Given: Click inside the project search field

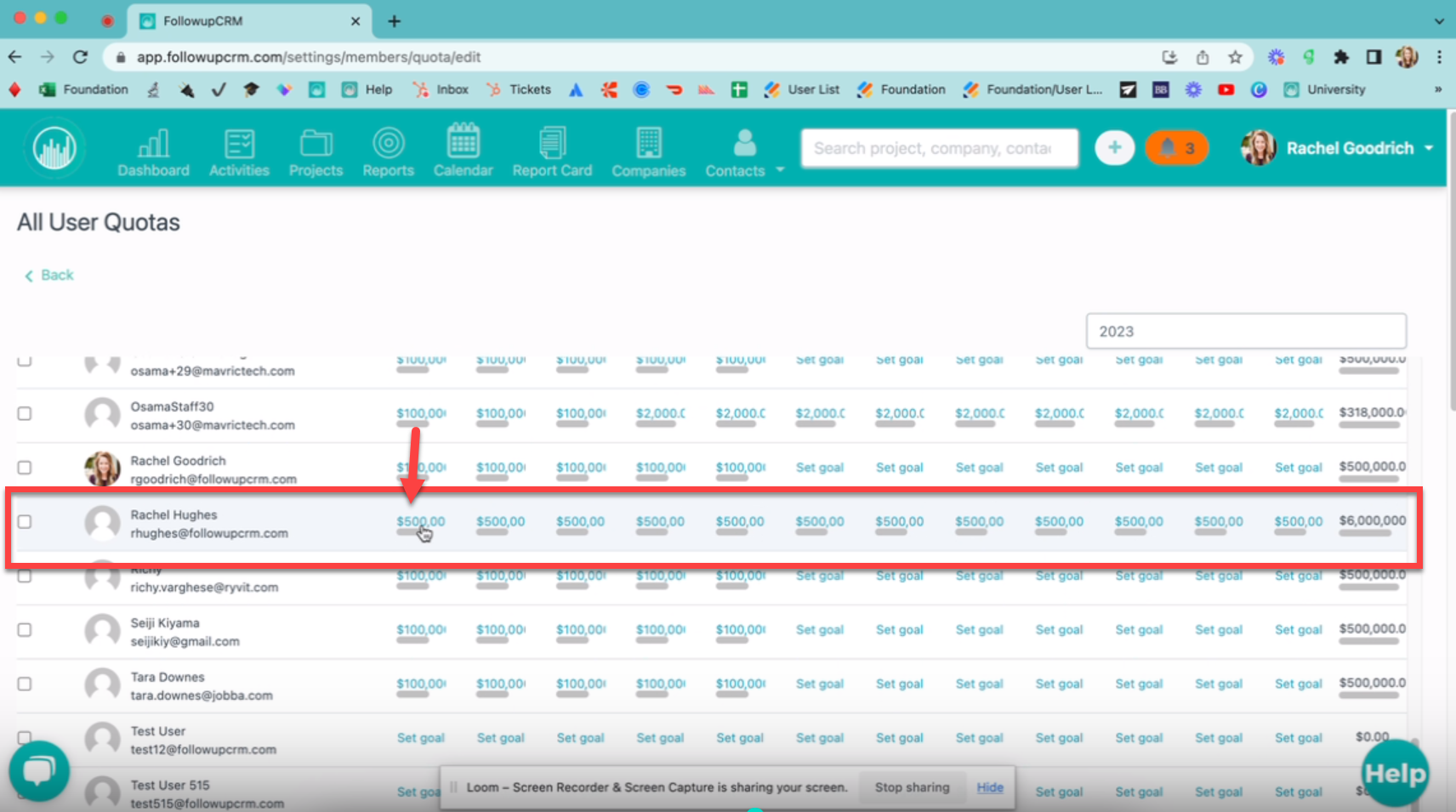Looking at the screenshot, I should [938, 147].
